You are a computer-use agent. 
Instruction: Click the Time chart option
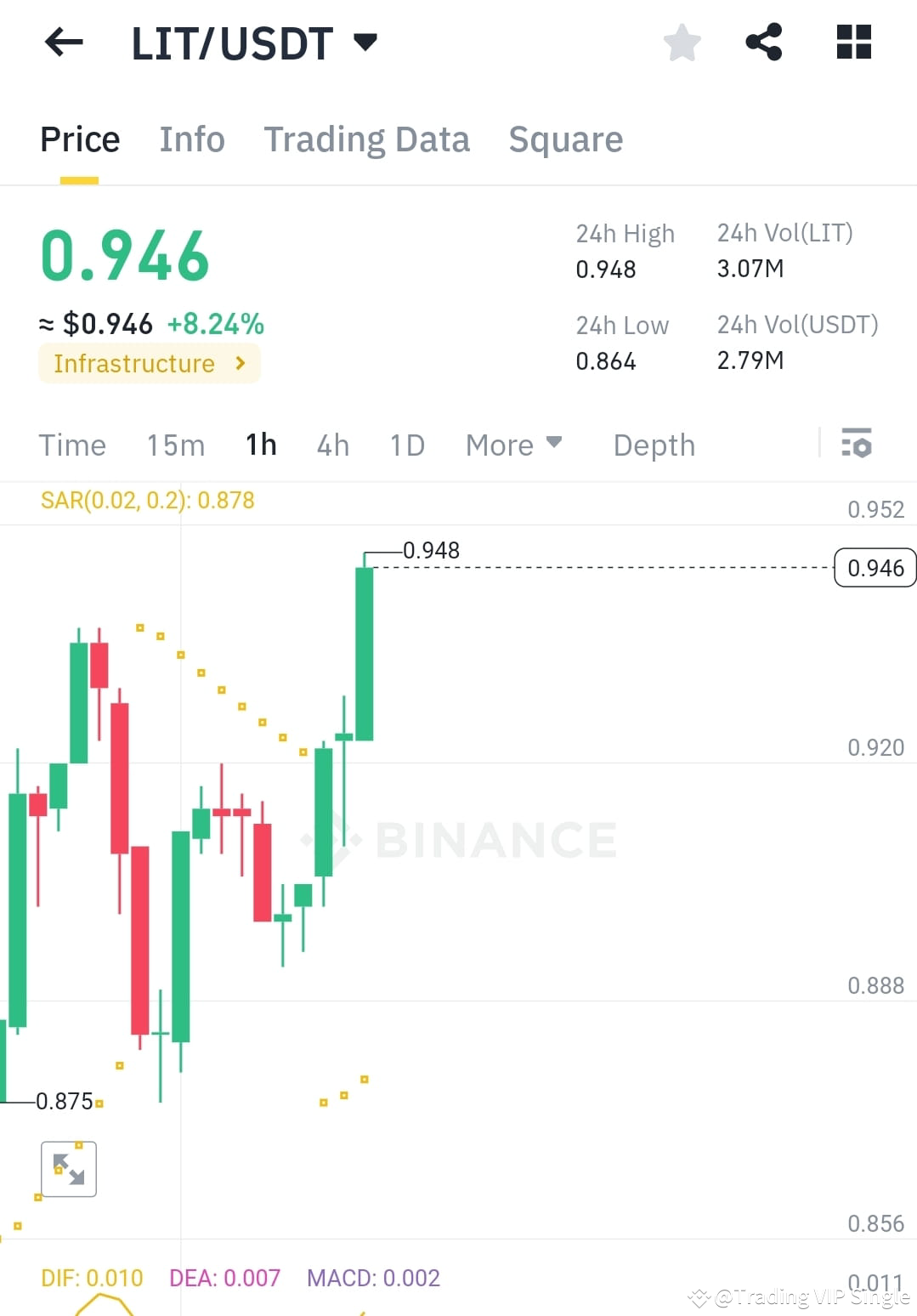coord(72,444)
